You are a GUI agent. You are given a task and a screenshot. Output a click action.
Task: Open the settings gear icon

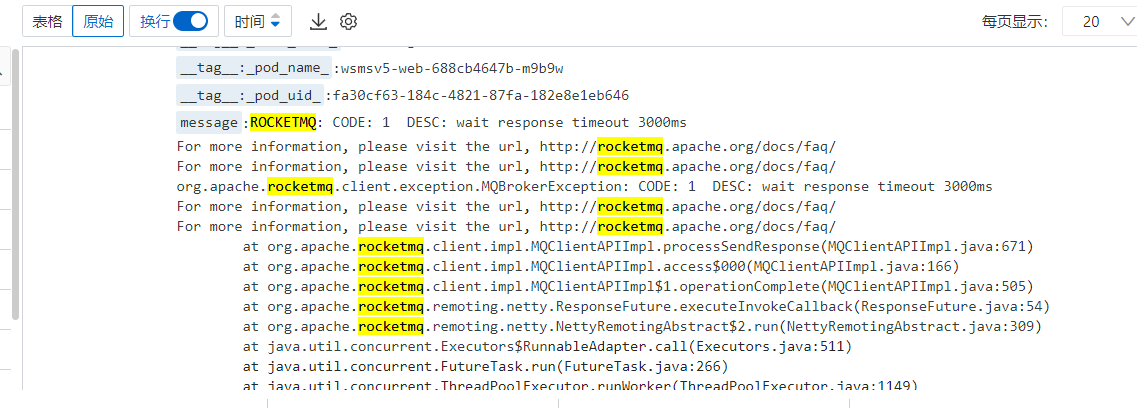coord(349,22)
